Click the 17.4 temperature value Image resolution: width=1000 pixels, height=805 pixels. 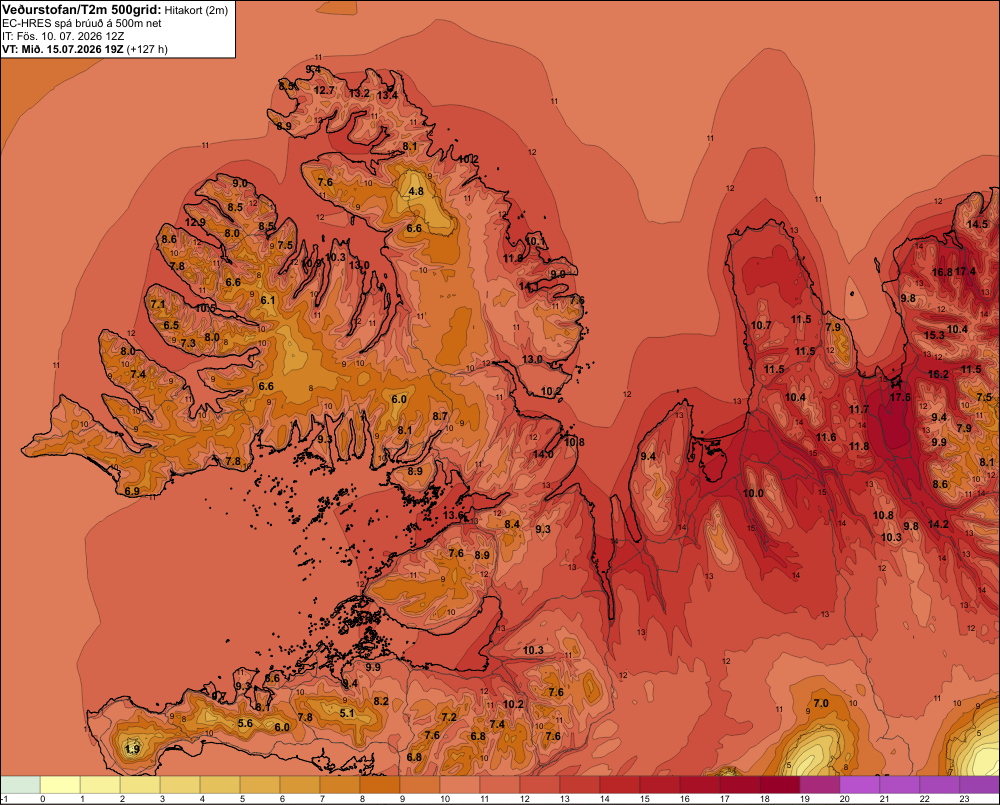[965, 272]
